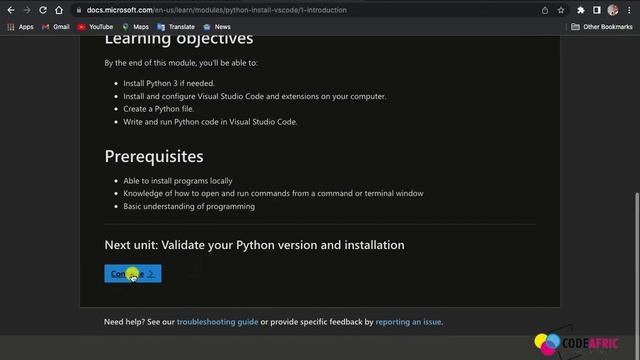
Task: Click 'Install and configure Visual Studio Code' bullet
Action: [255, 96]
